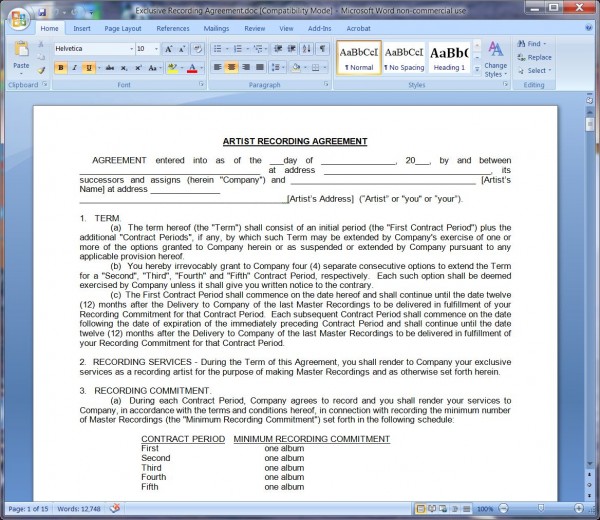This screenshot has height=520, width=600.
Task: Start a bulleted list
Action: click(217, 49)
